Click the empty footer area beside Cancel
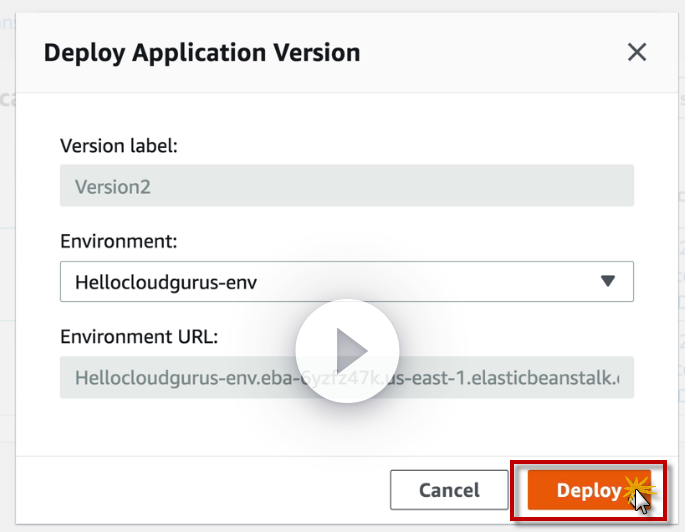 200,490
